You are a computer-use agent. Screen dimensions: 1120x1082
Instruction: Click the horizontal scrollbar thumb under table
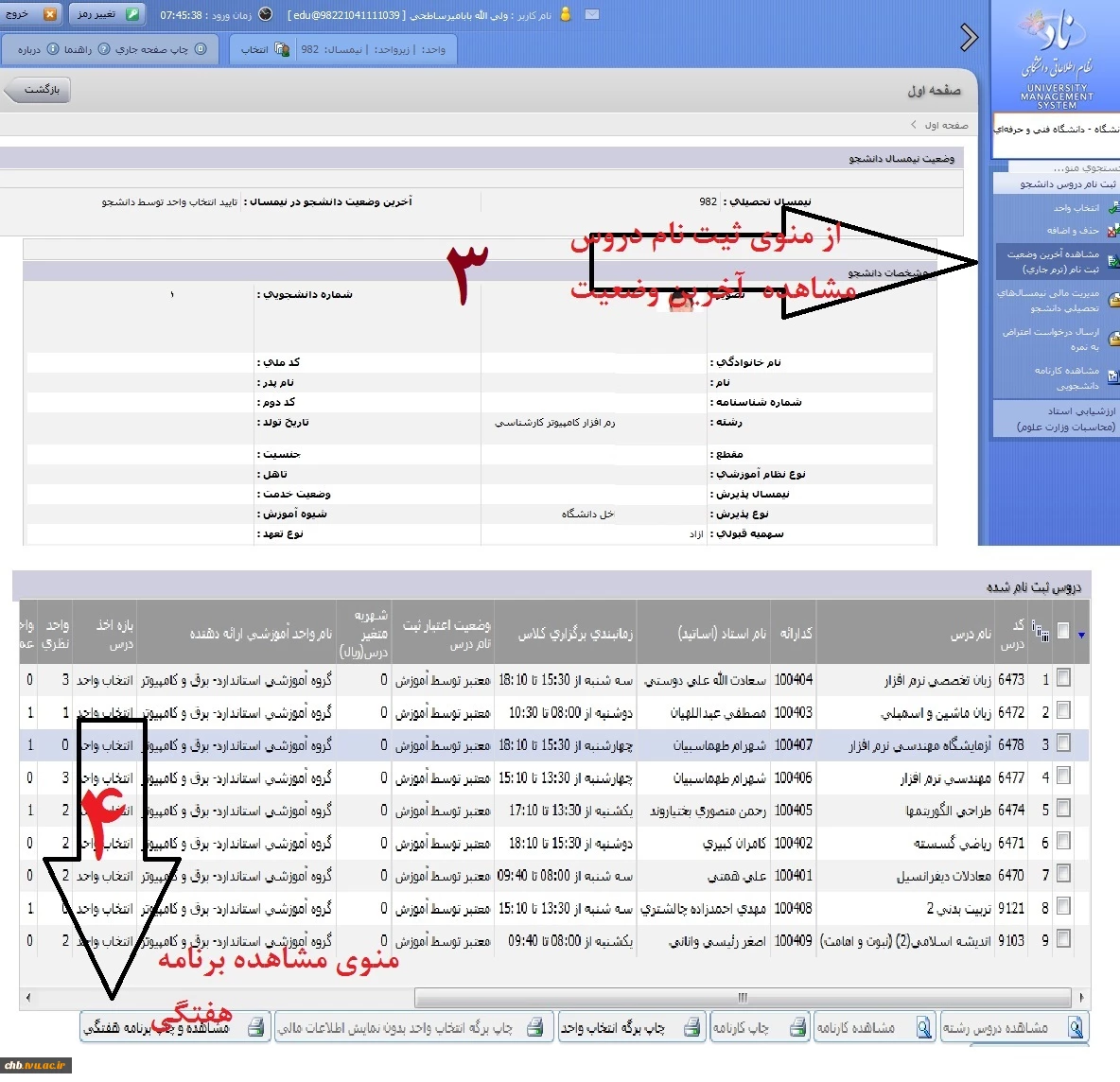tap(743, 997)
